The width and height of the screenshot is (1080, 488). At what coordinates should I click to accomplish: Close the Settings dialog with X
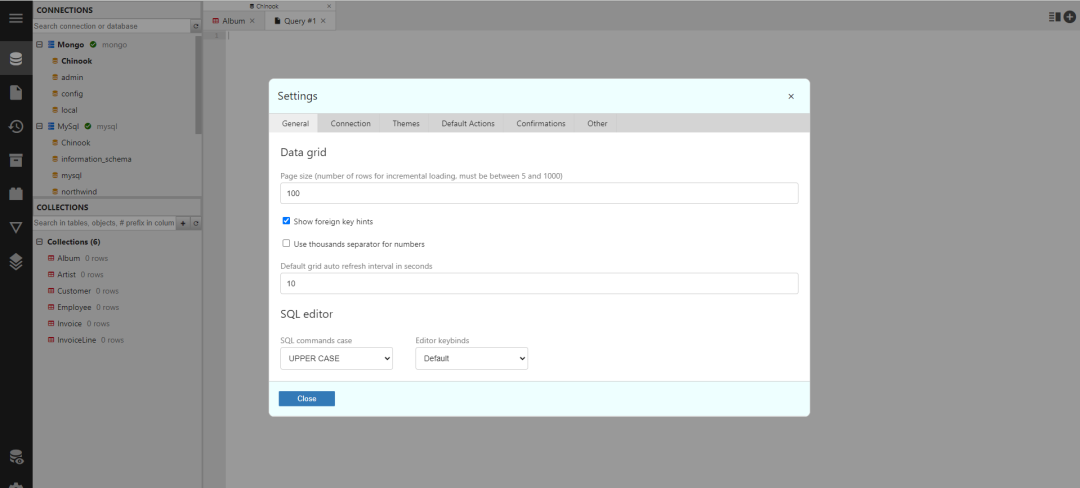coord(791,97)
